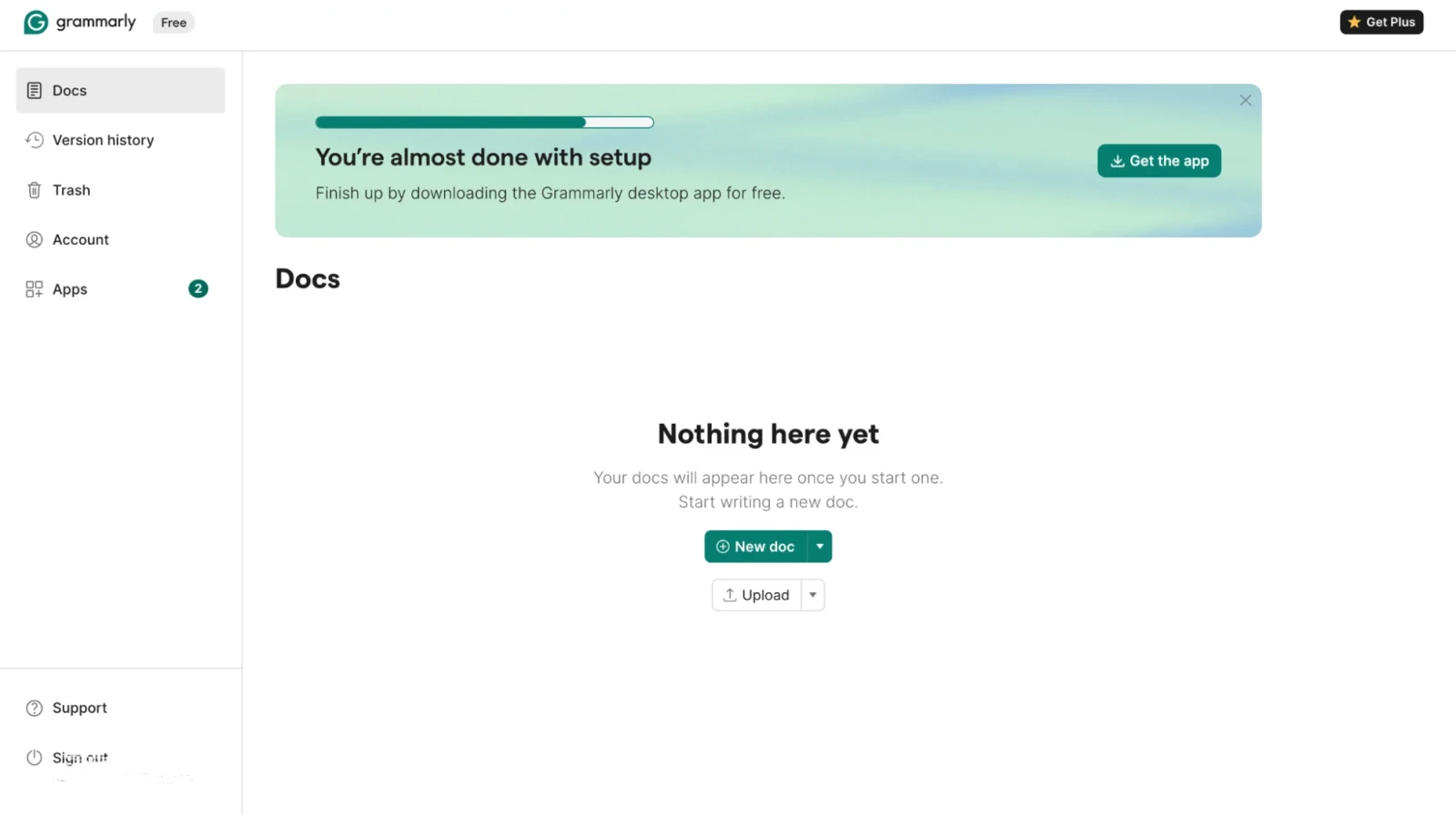Click the Account person icon
This screenshot has width=1456, height=815.
pos(35,239)
